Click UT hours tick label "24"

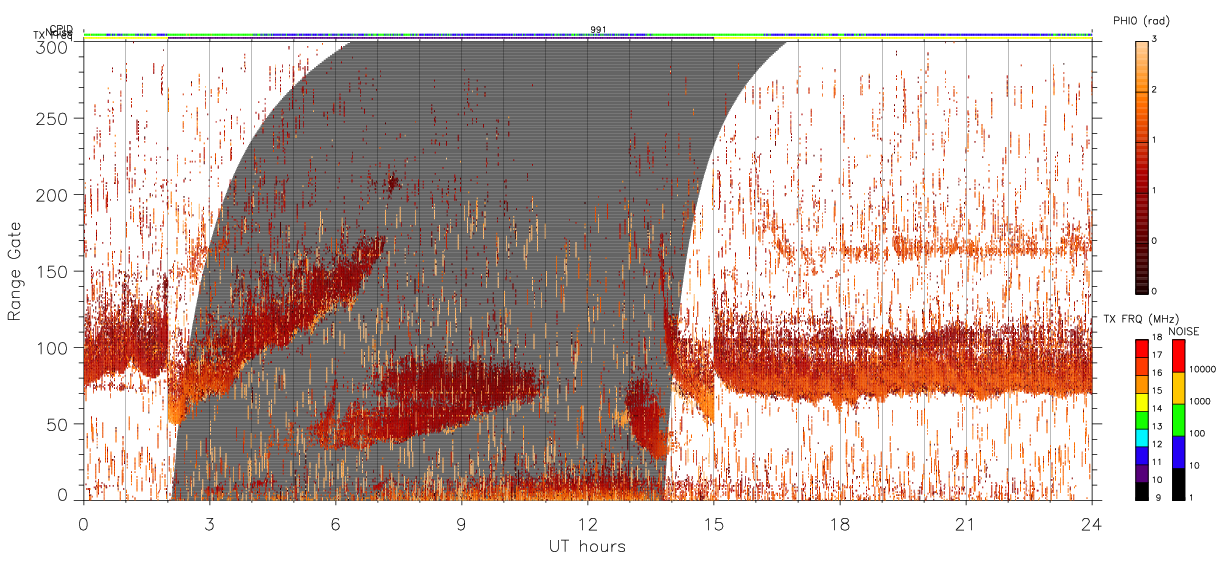point(1091,523)
